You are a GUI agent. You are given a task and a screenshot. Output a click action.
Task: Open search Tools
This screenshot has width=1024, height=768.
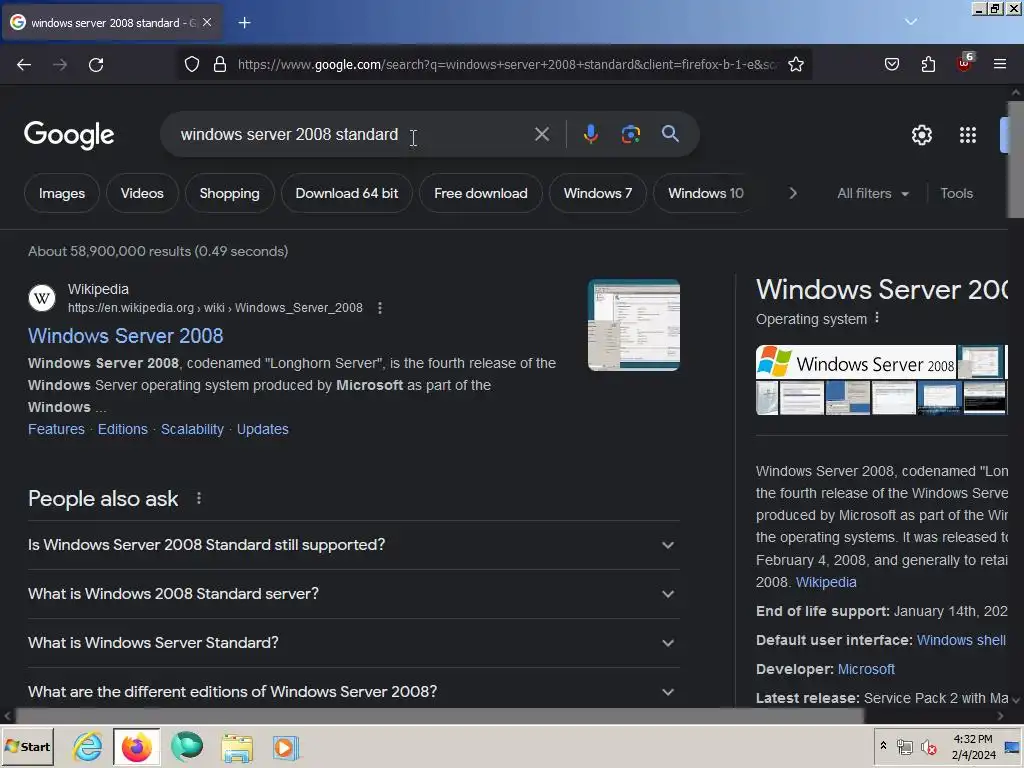(956, 193)
